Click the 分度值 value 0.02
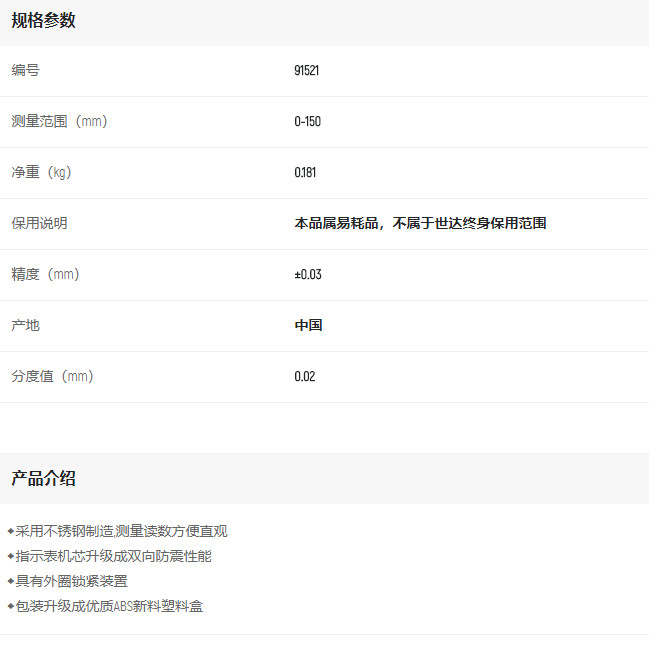 point(305,376)
